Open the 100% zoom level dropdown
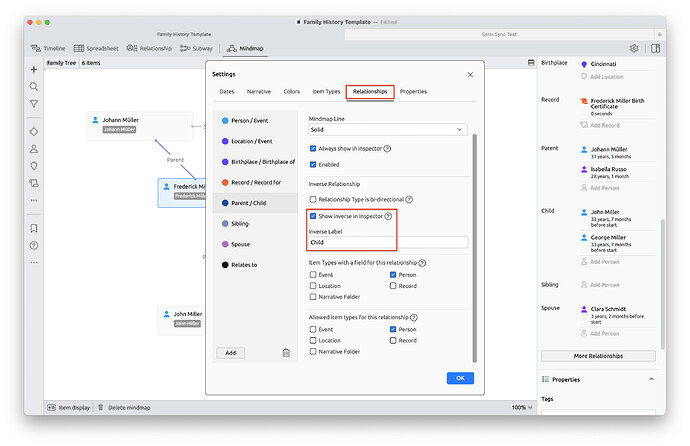The width and height of the screenshot is (690, 446). point(520,407)
